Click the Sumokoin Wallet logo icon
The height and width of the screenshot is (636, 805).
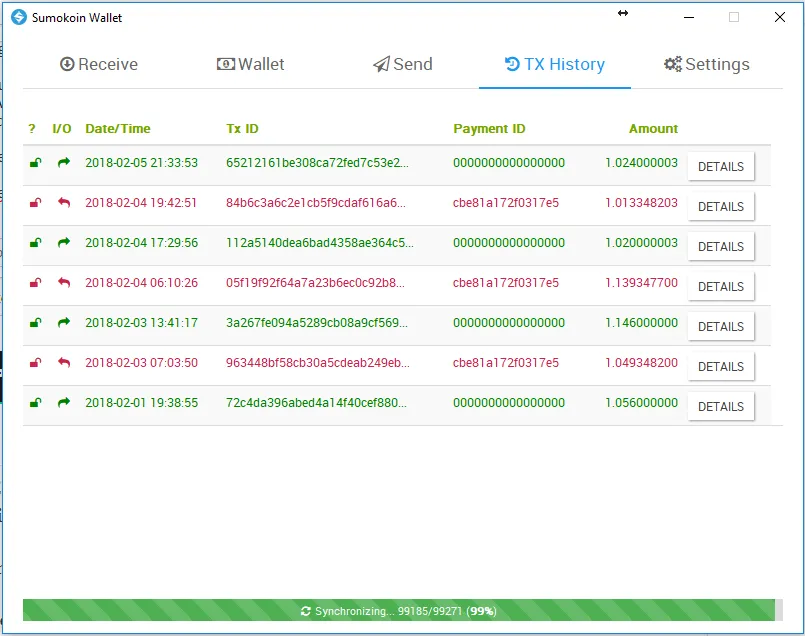18,17
